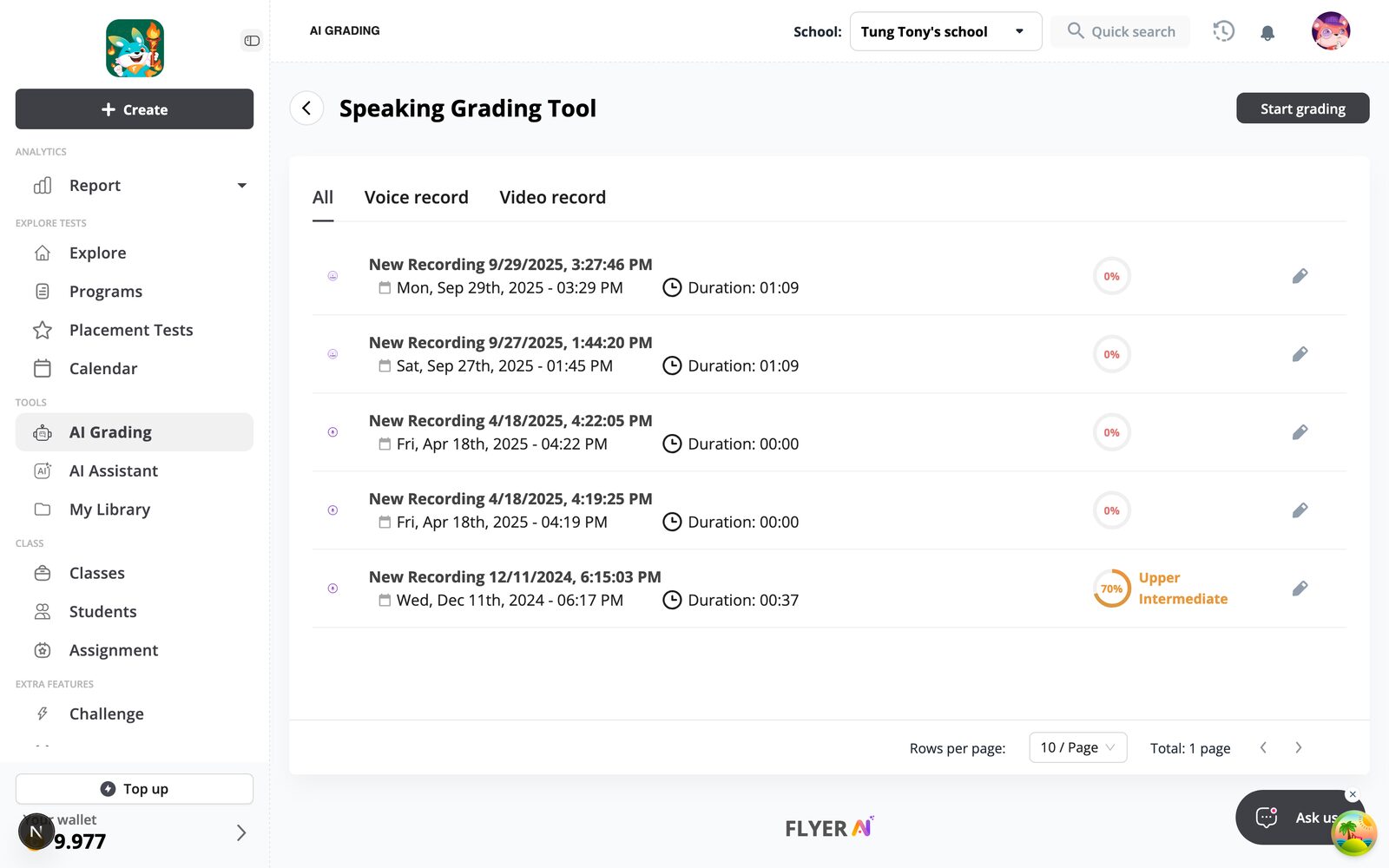
Task: Click the notification bell icon
Action: pyautogui.click(x=1267, y=32)
